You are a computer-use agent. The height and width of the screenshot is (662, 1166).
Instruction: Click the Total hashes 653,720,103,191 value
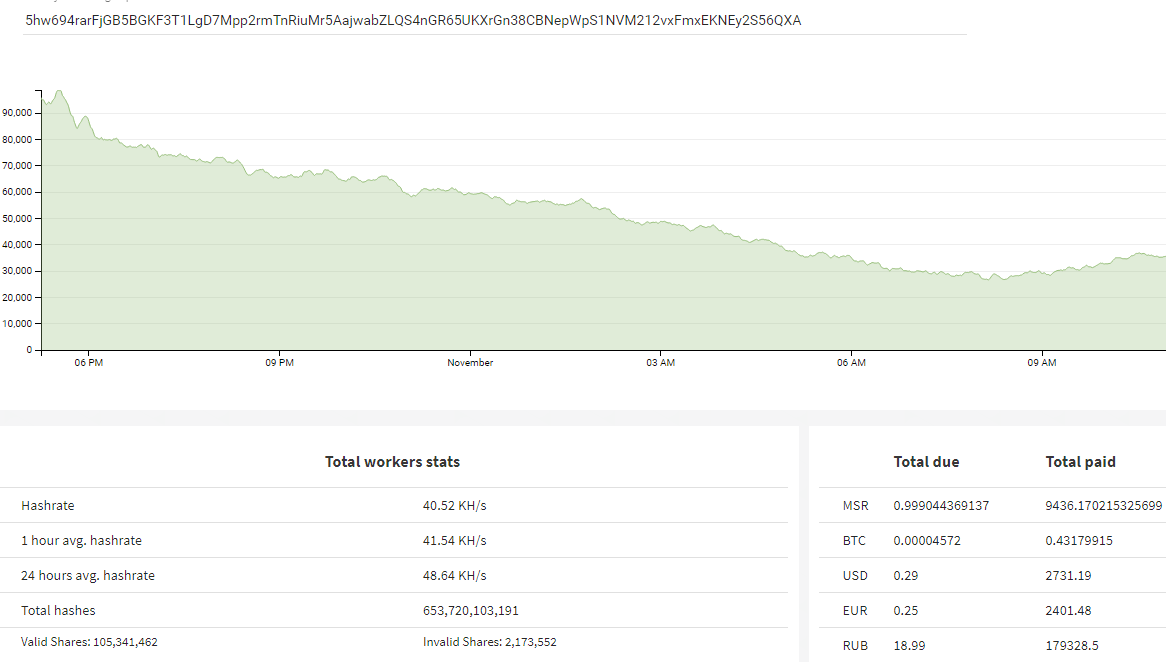click(471, 611)
